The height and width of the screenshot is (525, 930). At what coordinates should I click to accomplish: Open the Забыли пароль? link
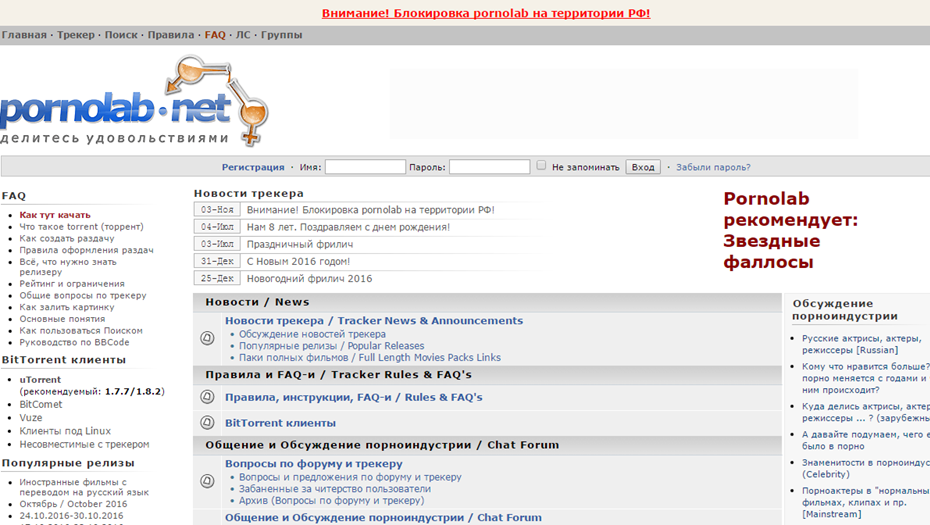(x=713, y=167)
